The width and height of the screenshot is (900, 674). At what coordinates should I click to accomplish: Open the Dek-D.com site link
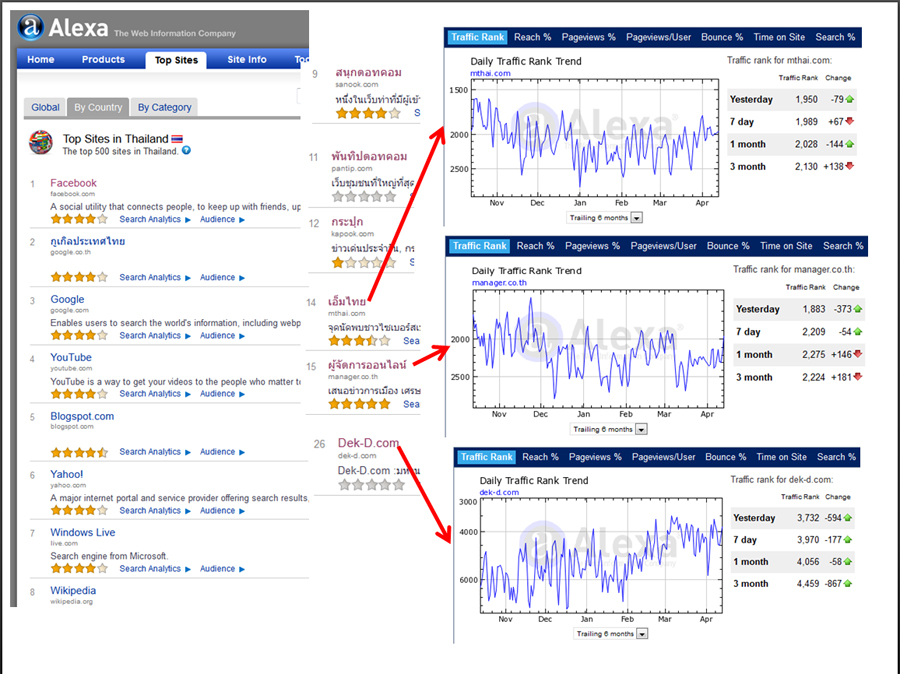point(368,443)
